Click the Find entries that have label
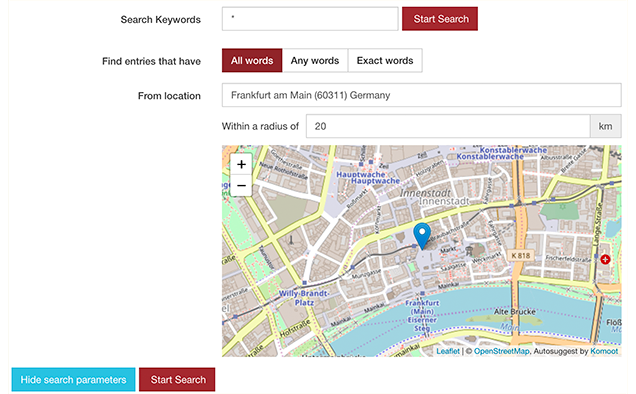Screen dimensions: 636x394 coord(151,61)
